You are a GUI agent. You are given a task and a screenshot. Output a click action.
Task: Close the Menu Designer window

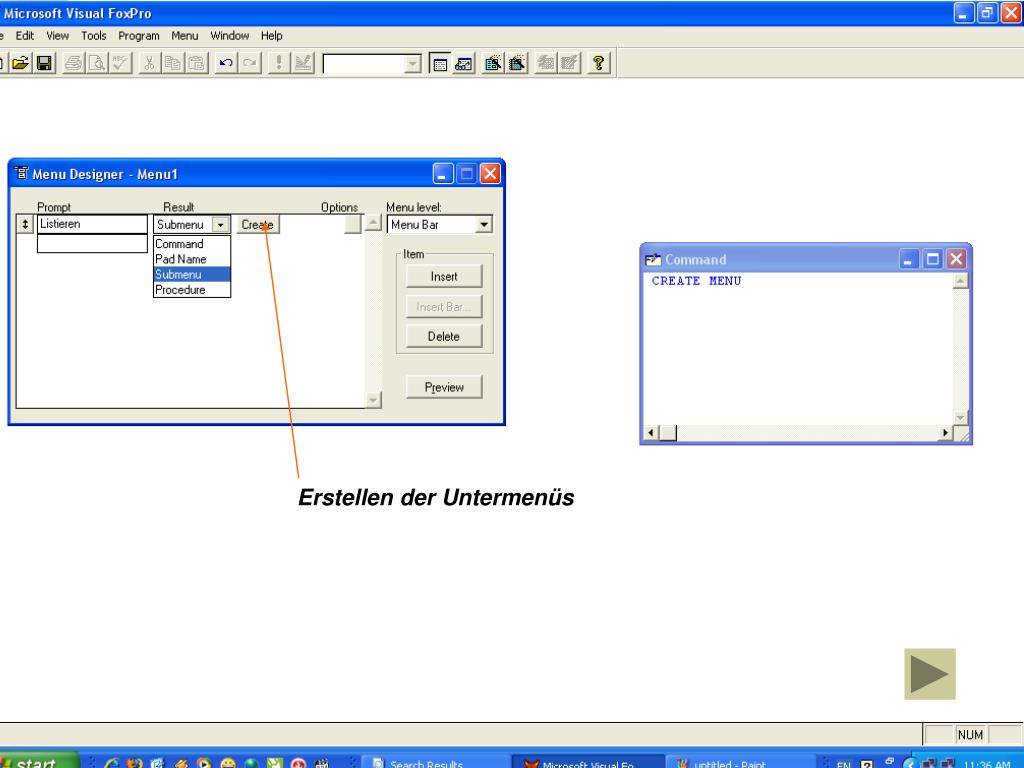pos(490,174)
